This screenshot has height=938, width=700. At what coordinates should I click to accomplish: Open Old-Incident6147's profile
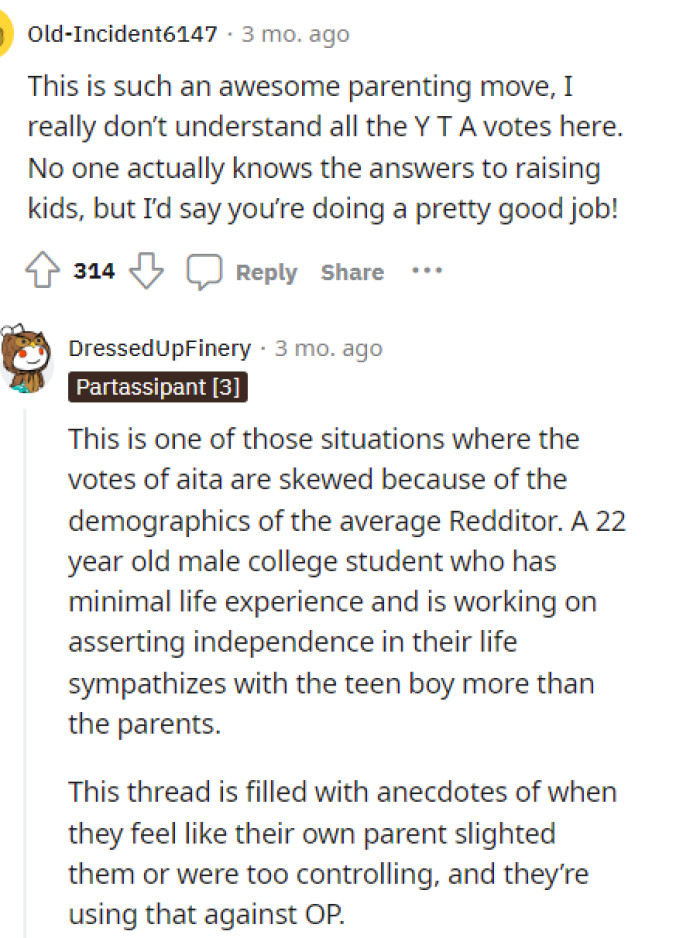(x=122, y=33)
